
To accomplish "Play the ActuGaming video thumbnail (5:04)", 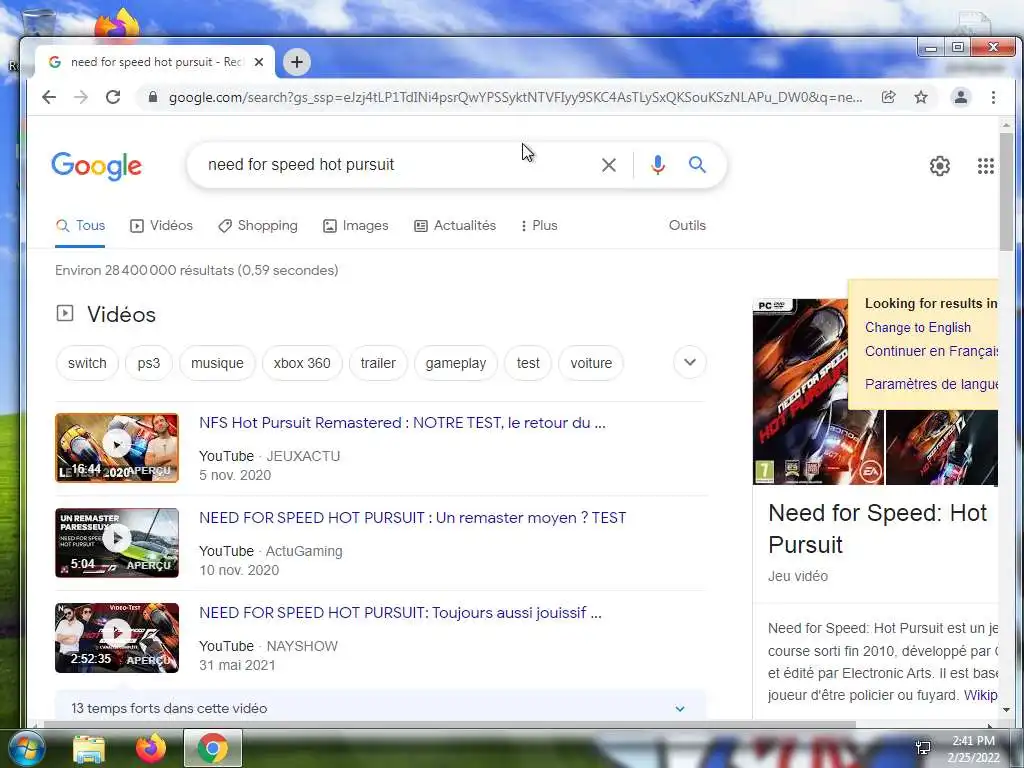I will click(117, 543).
